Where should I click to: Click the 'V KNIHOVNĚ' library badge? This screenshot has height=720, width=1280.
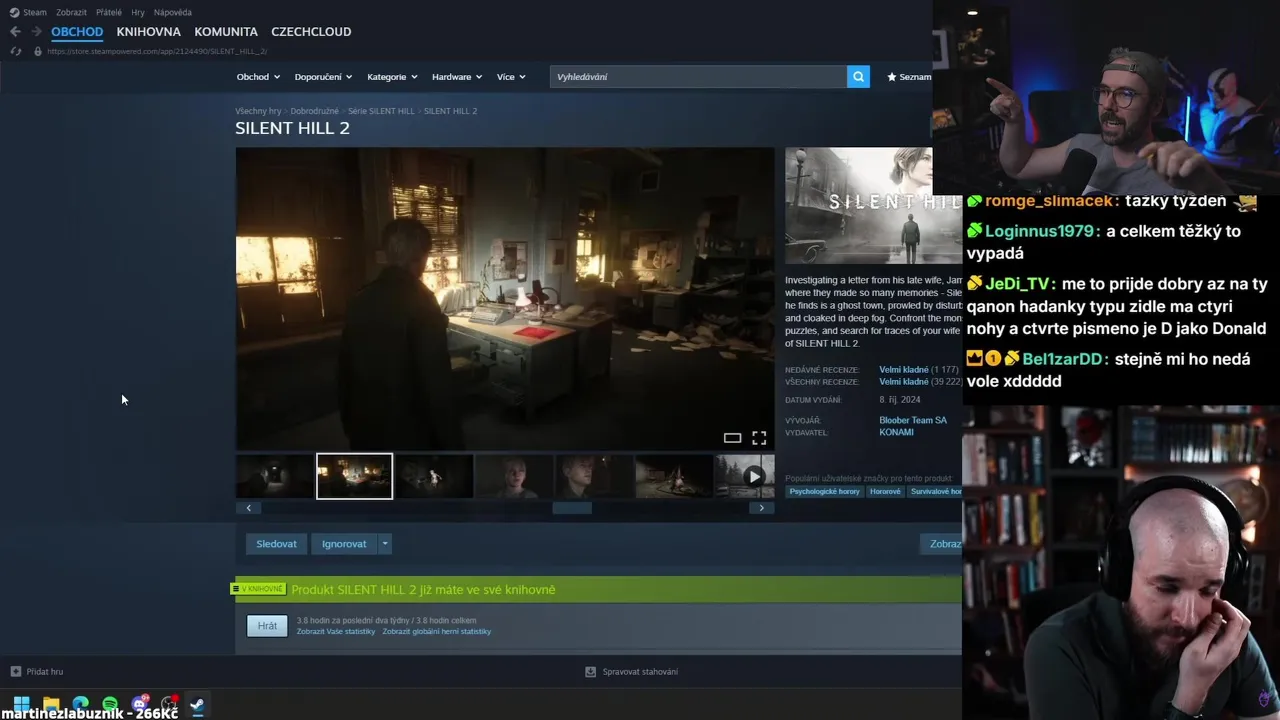[x=260, y=590]
